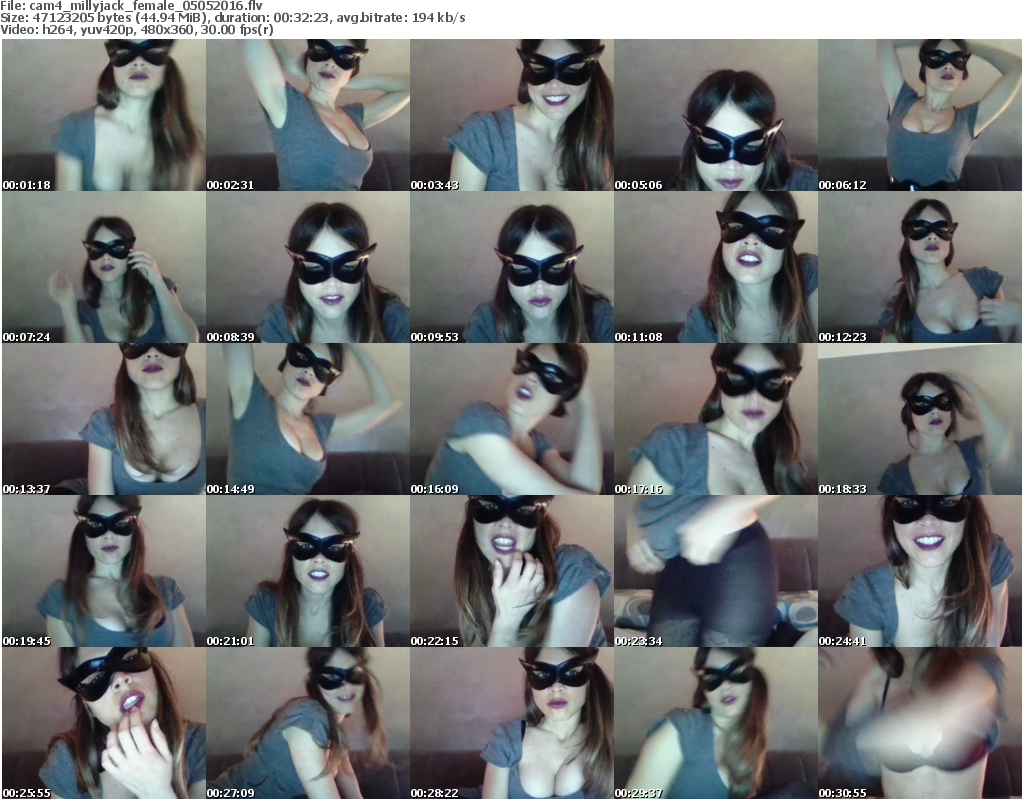Screen dimensions: 1024x799
Task: Select the thumbnail at 00:21:01
Action: (x=308, y=571)
